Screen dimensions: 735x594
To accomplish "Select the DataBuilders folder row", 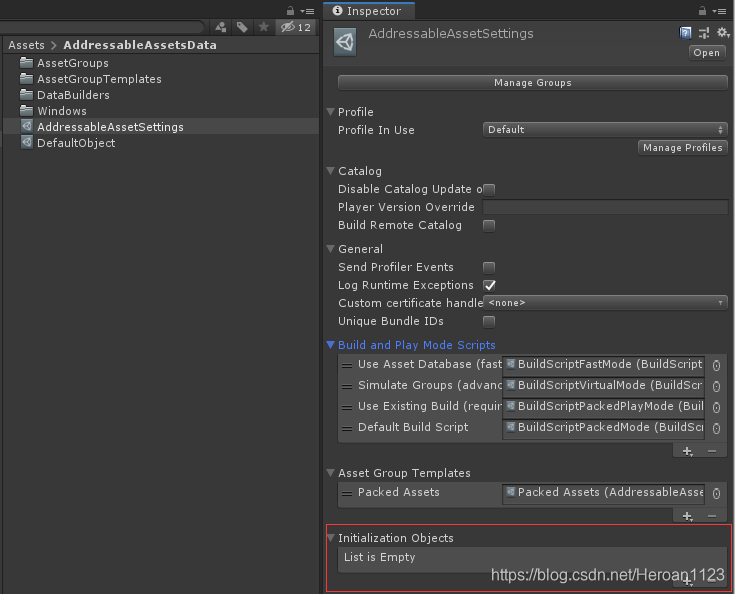I will 161,95.
